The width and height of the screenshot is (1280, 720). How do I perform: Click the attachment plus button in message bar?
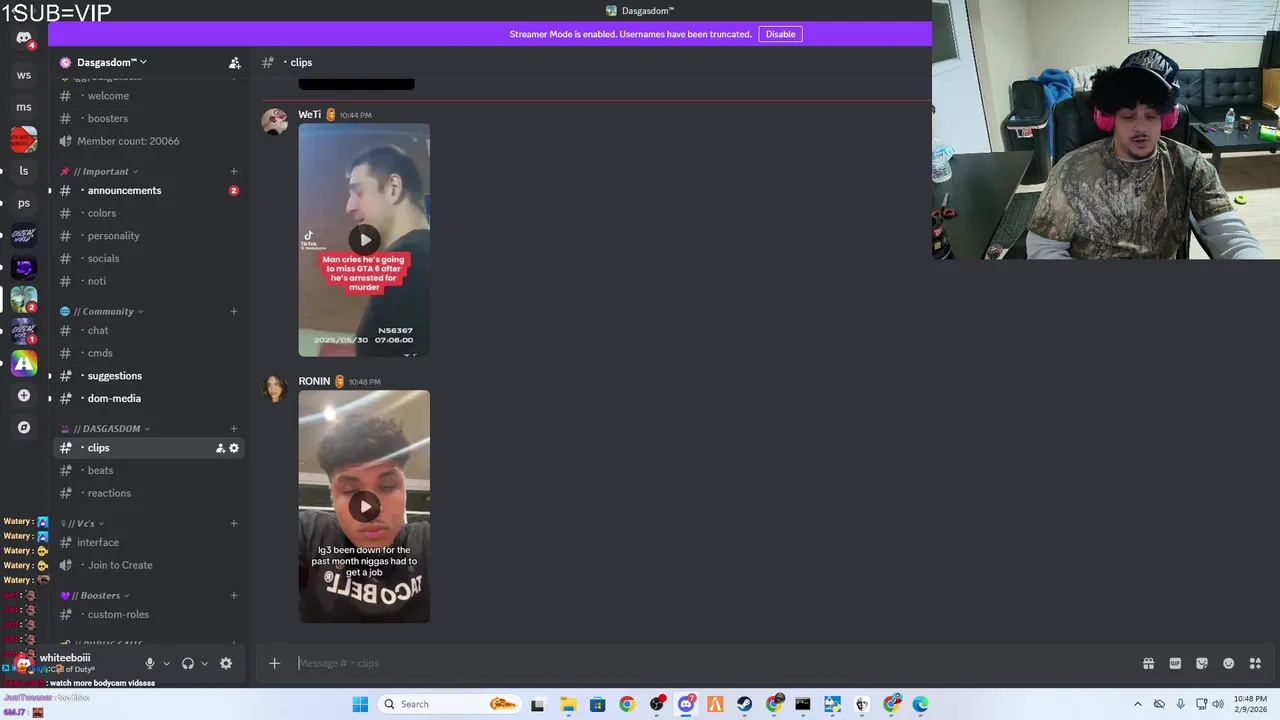coord(274,663)
